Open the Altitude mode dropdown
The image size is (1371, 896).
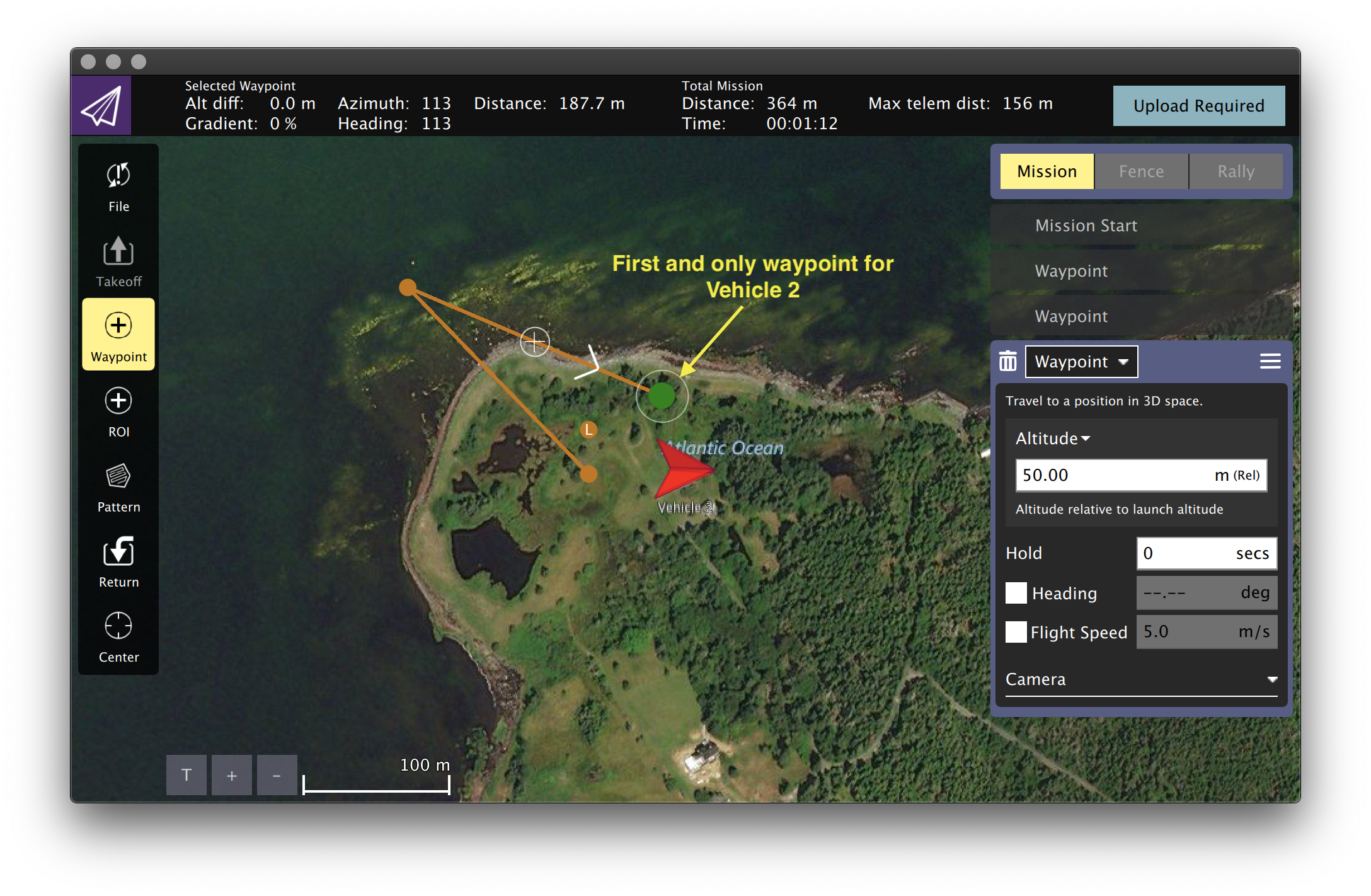pyautogui.click(x=1053, y=439)
